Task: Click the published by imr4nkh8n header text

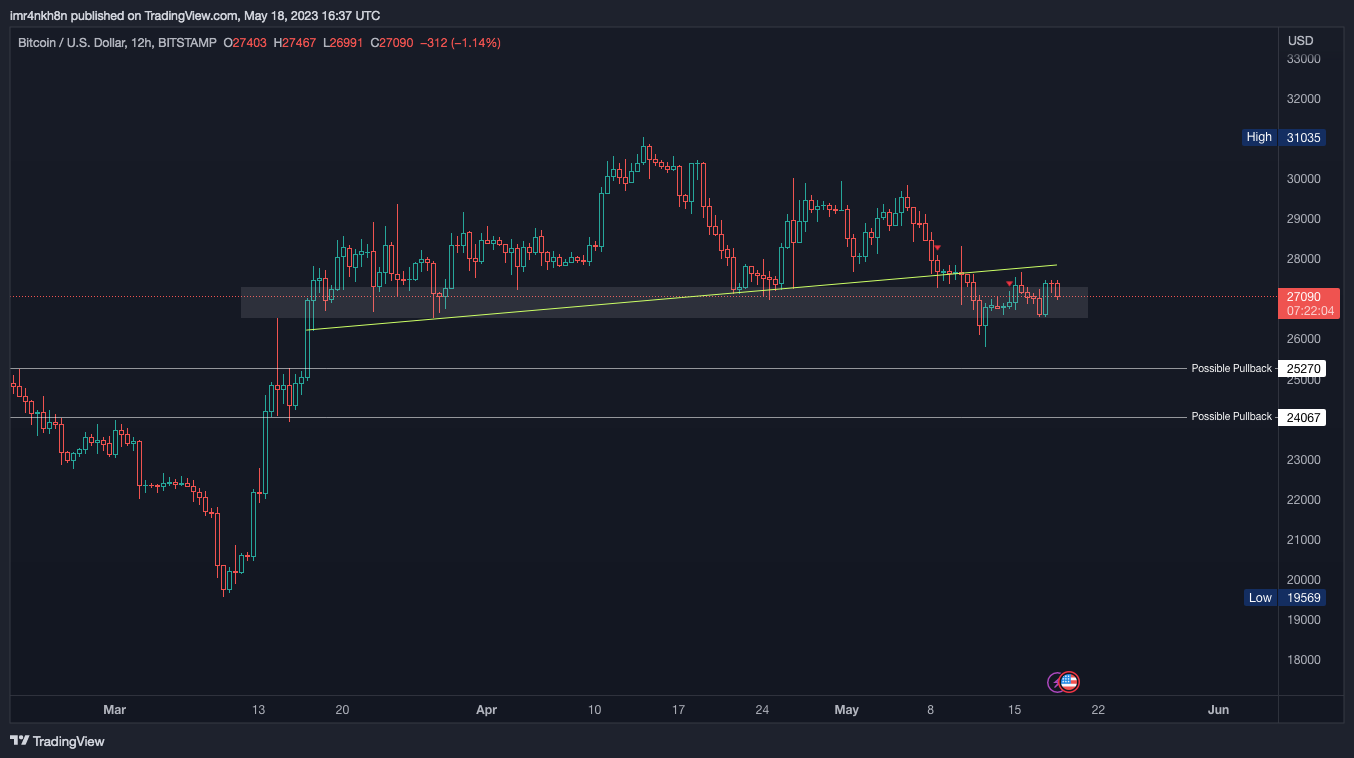Action: [195, 16]
